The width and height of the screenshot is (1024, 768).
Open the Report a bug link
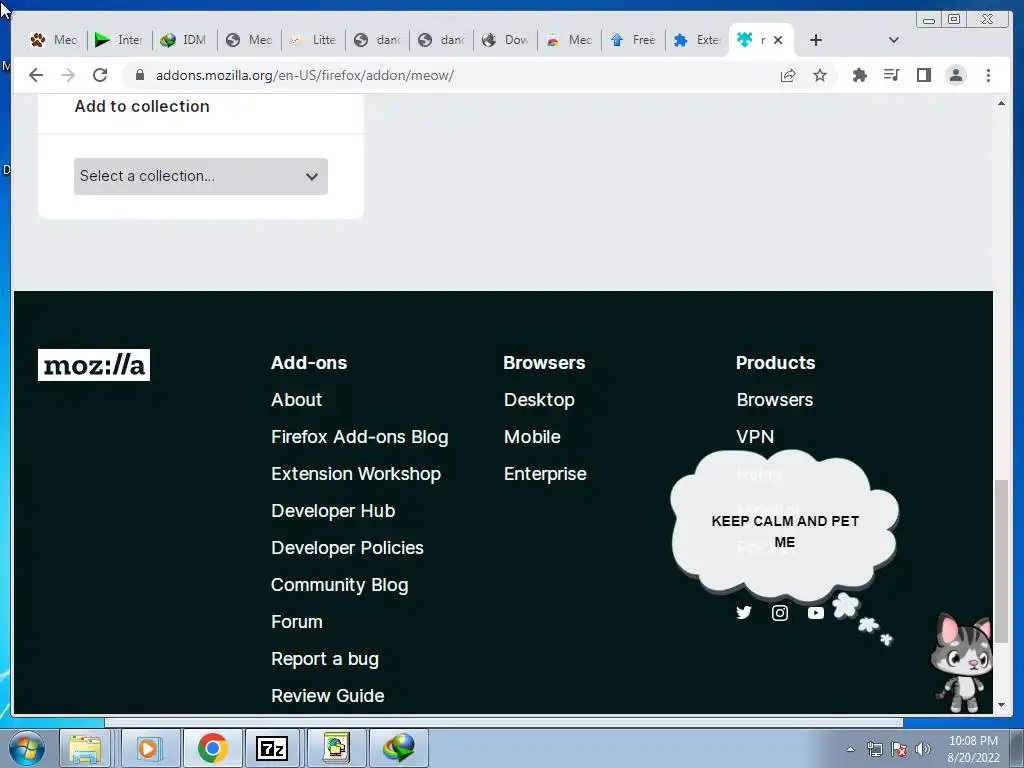[325, 659]
